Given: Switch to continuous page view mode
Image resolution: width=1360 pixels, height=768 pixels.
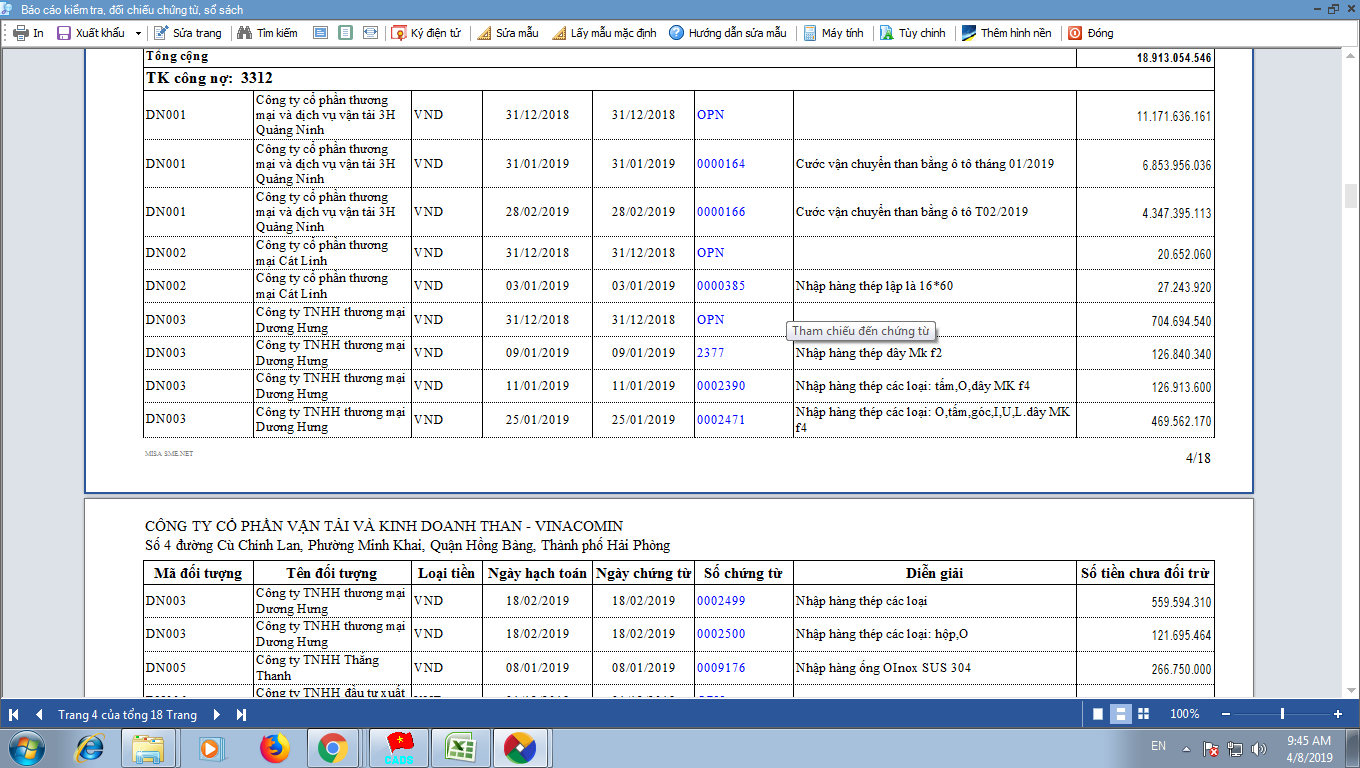Looking at the screenshot, I should click(1121, 714).
